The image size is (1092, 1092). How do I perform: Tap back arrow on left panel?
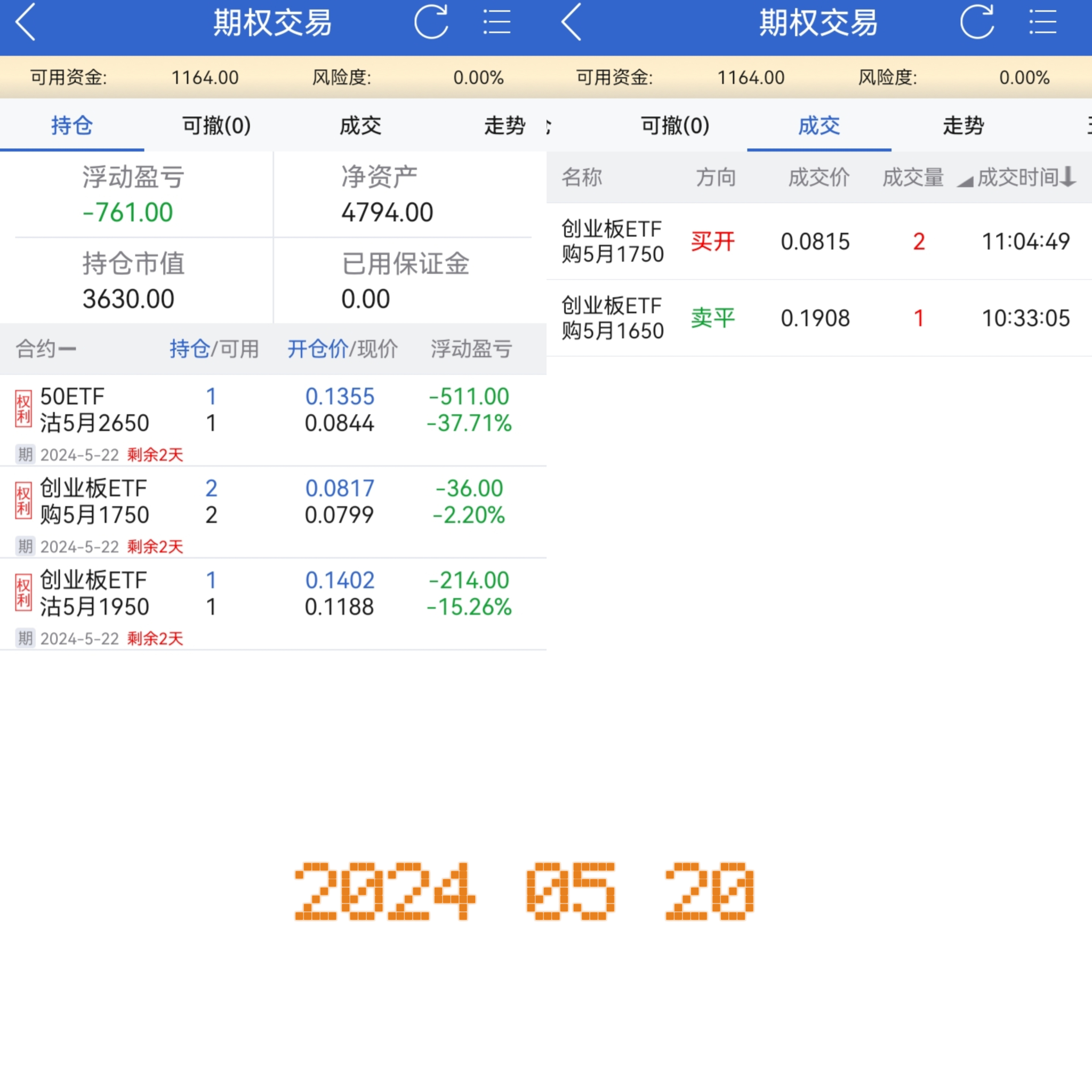(26, 22)
